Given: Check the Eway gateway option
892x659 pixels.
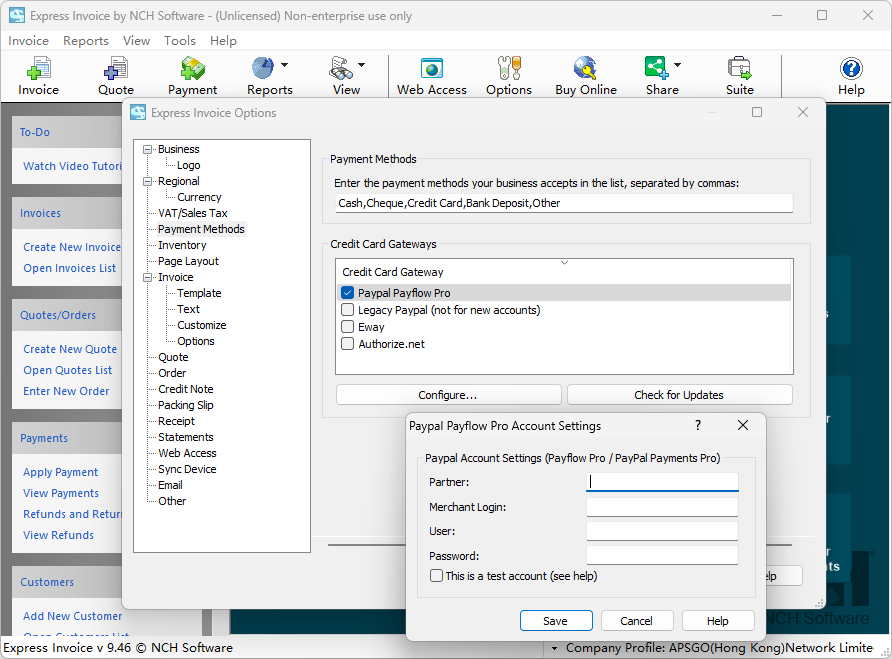Looking at the screenshot, I should pos(348,327).
